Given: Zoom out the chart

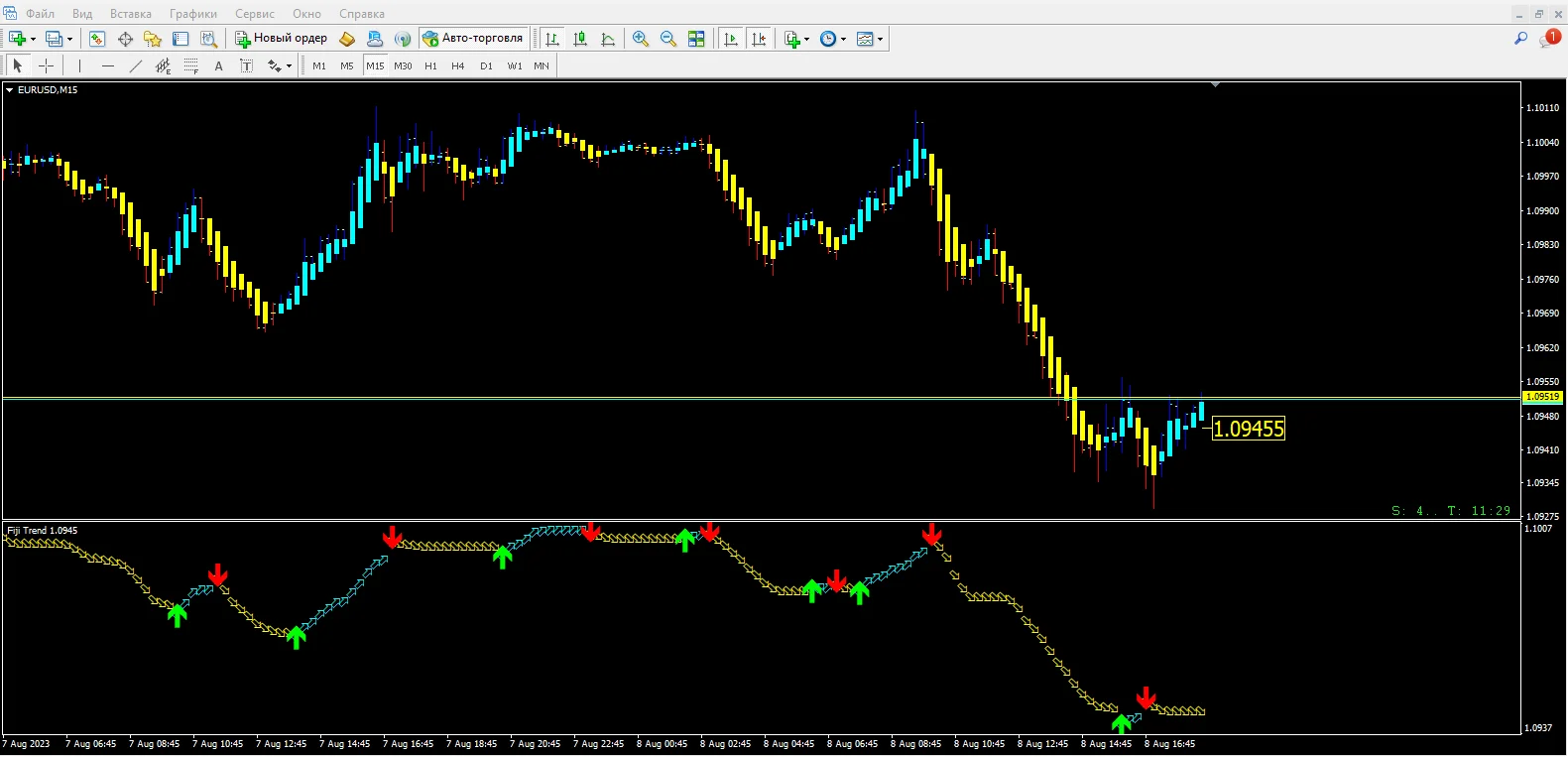Looking at the screenshot, I should point(668,39).
